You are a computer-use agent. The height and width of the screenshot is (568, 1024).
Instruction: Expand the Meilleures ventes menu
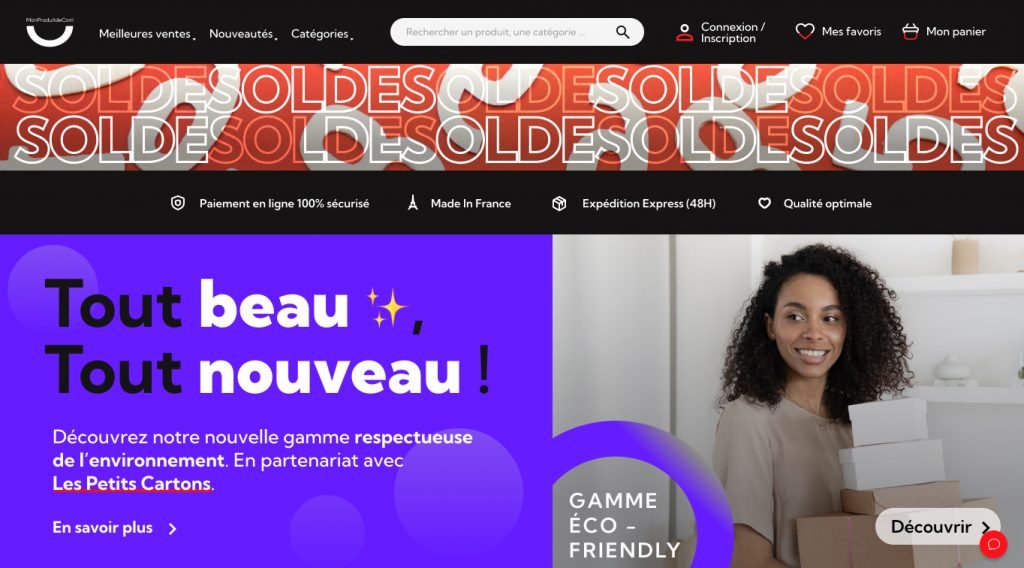pos(147,34)
